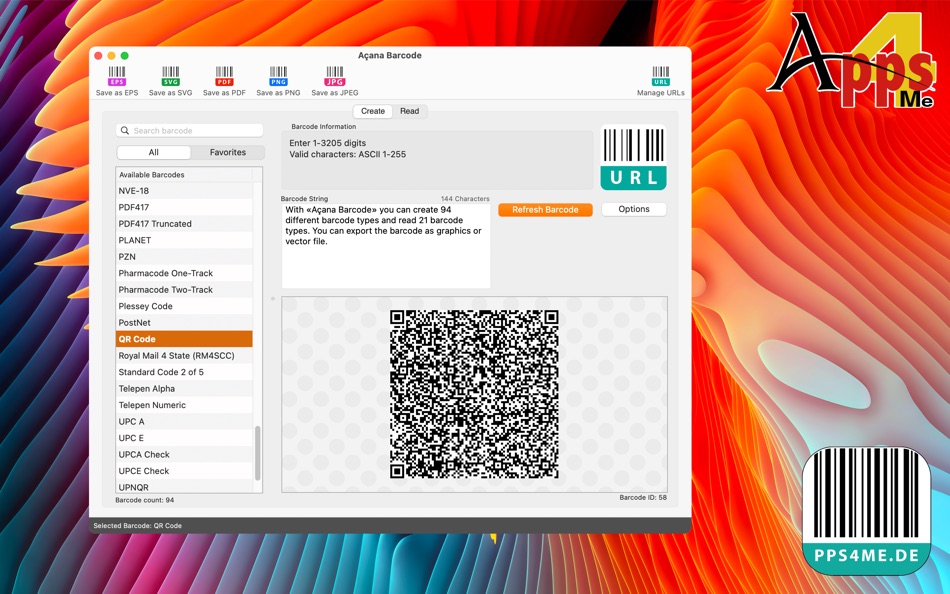950x594 pixels.
Task: Select UPNQR barcode type
Action: tap(184, 487)
